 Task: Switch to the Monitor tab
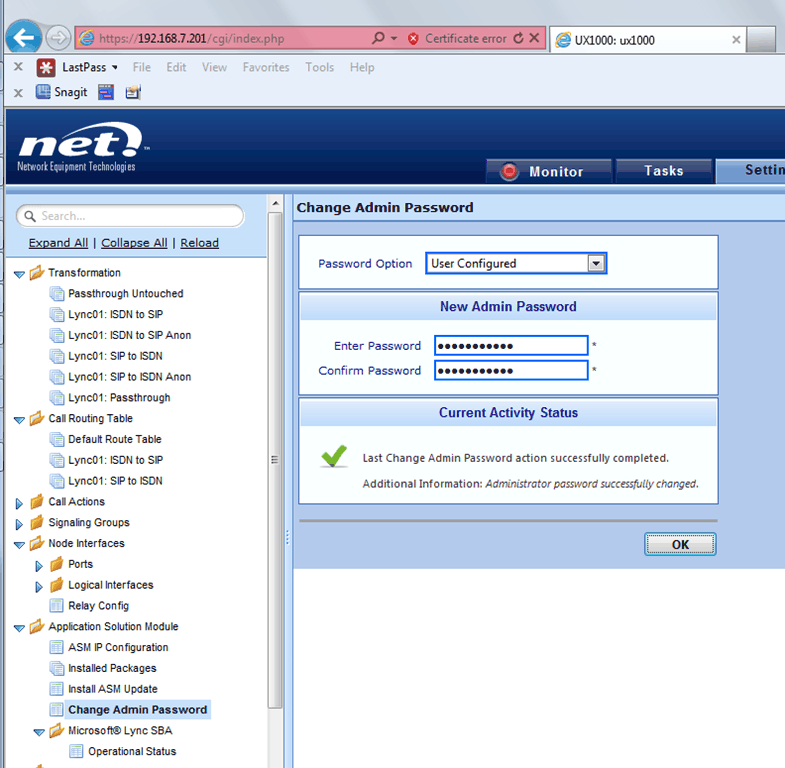click(548, 171)
